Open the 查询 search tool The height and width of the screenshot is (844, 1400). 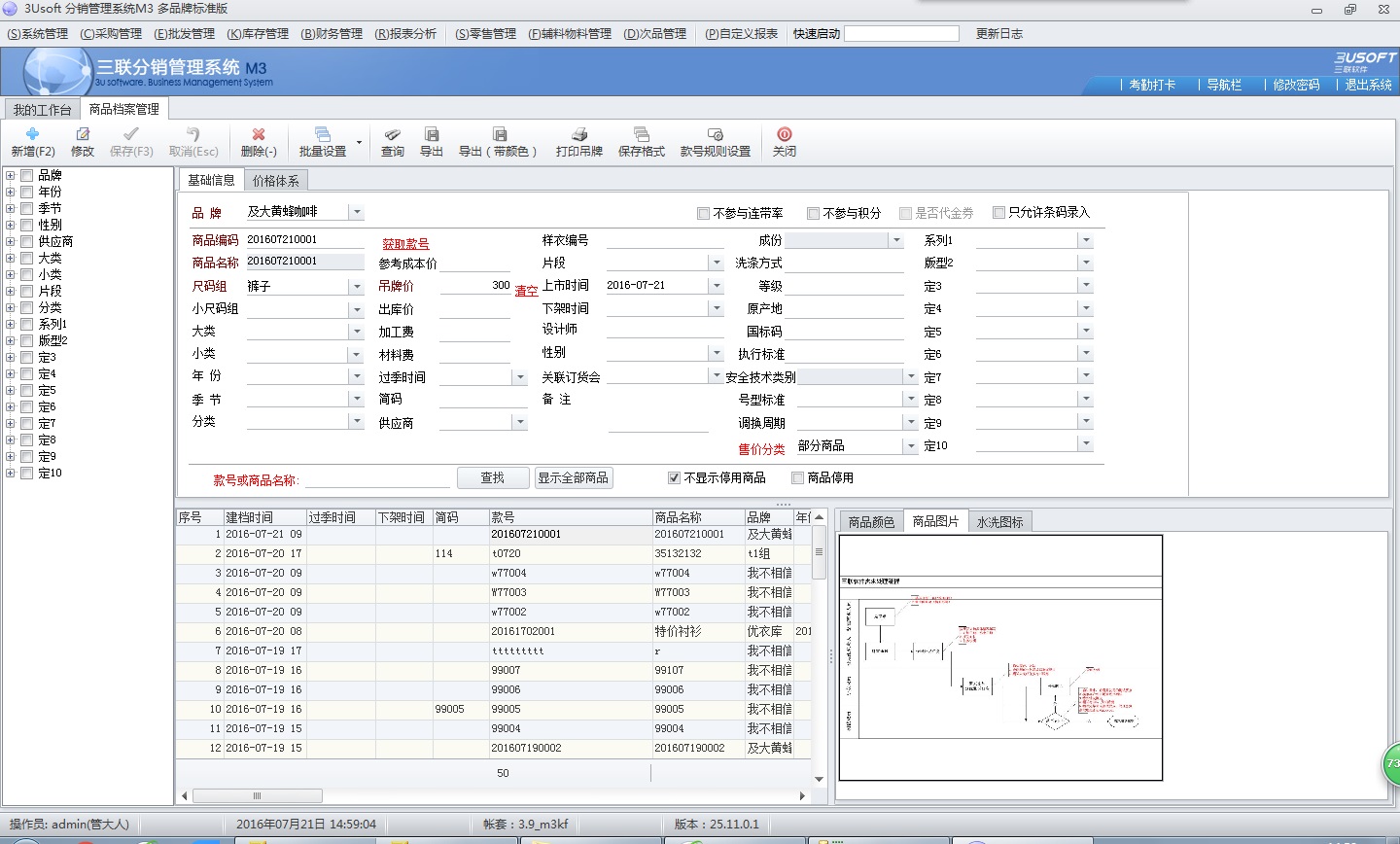392,134
